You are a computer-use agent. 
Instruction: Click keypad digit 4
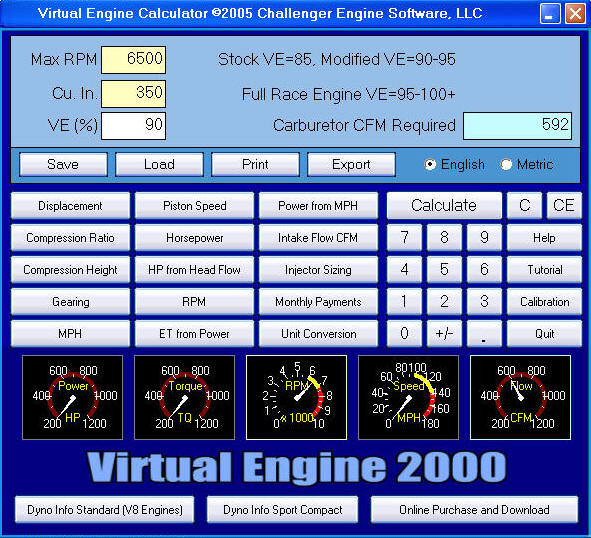[404, 270]
